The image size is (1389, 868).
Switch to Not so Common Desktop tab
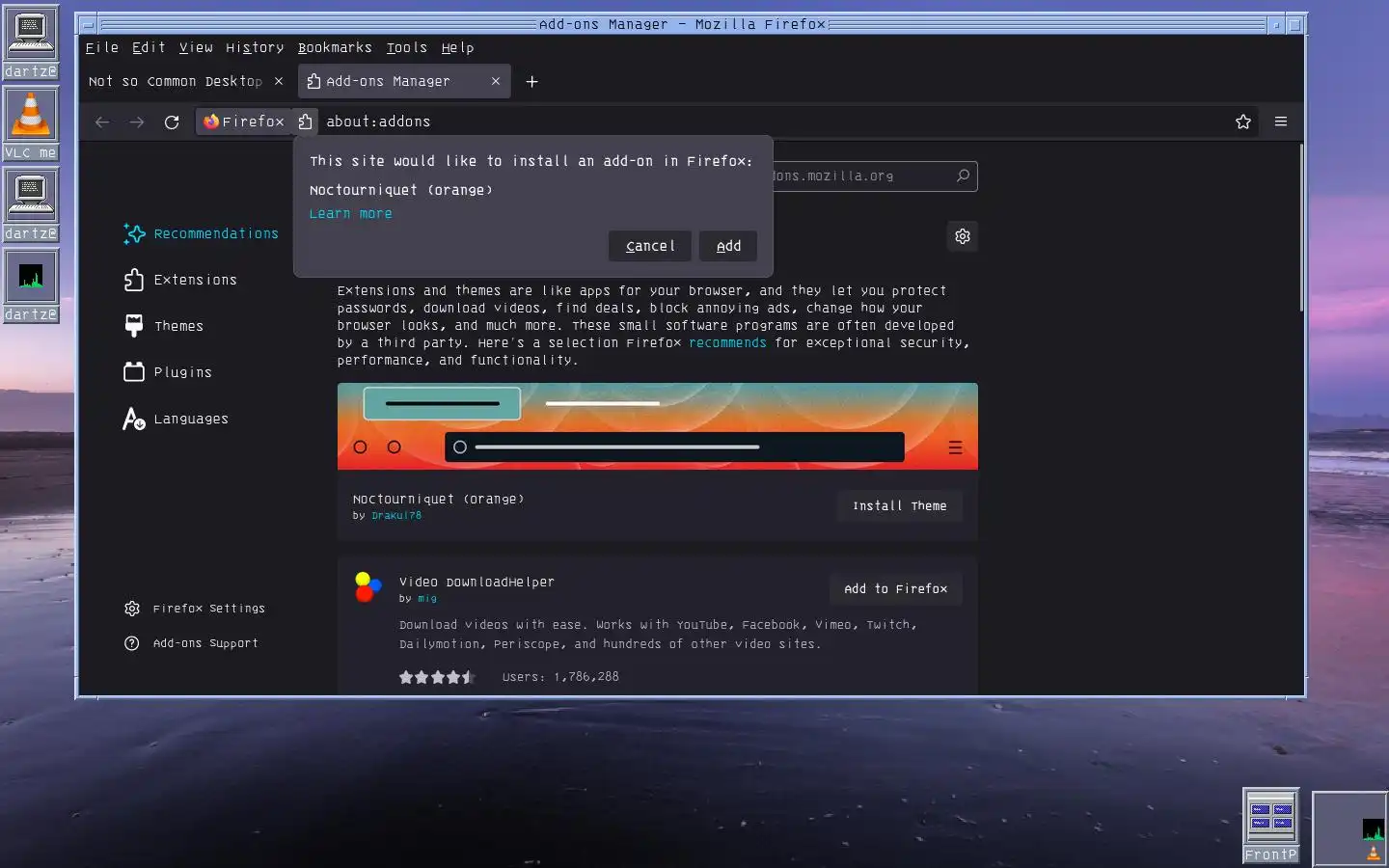pos(176,82)
